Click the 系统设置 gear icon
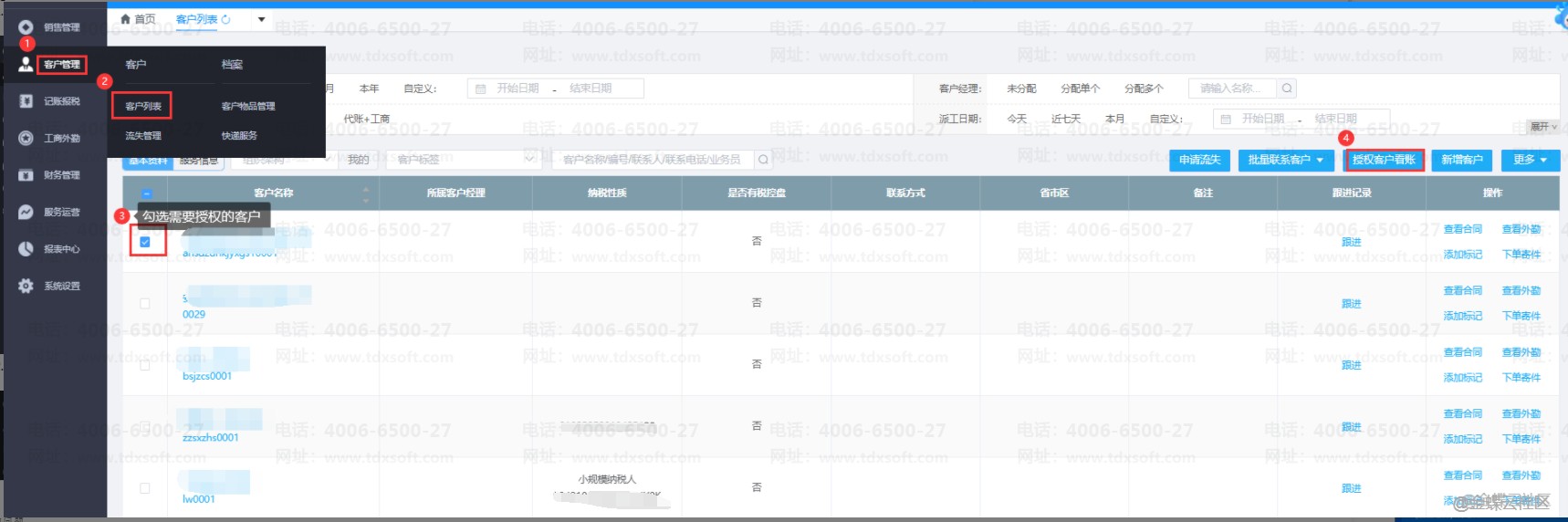 click(x=26, y=286)
